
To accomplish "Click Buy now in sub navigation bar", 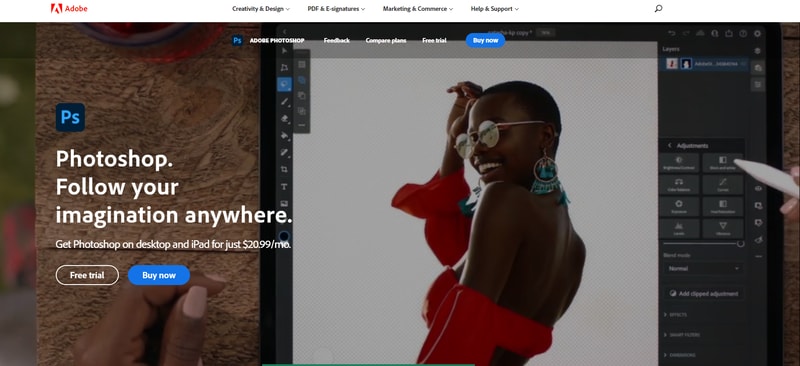I will (x=485, y=40).
